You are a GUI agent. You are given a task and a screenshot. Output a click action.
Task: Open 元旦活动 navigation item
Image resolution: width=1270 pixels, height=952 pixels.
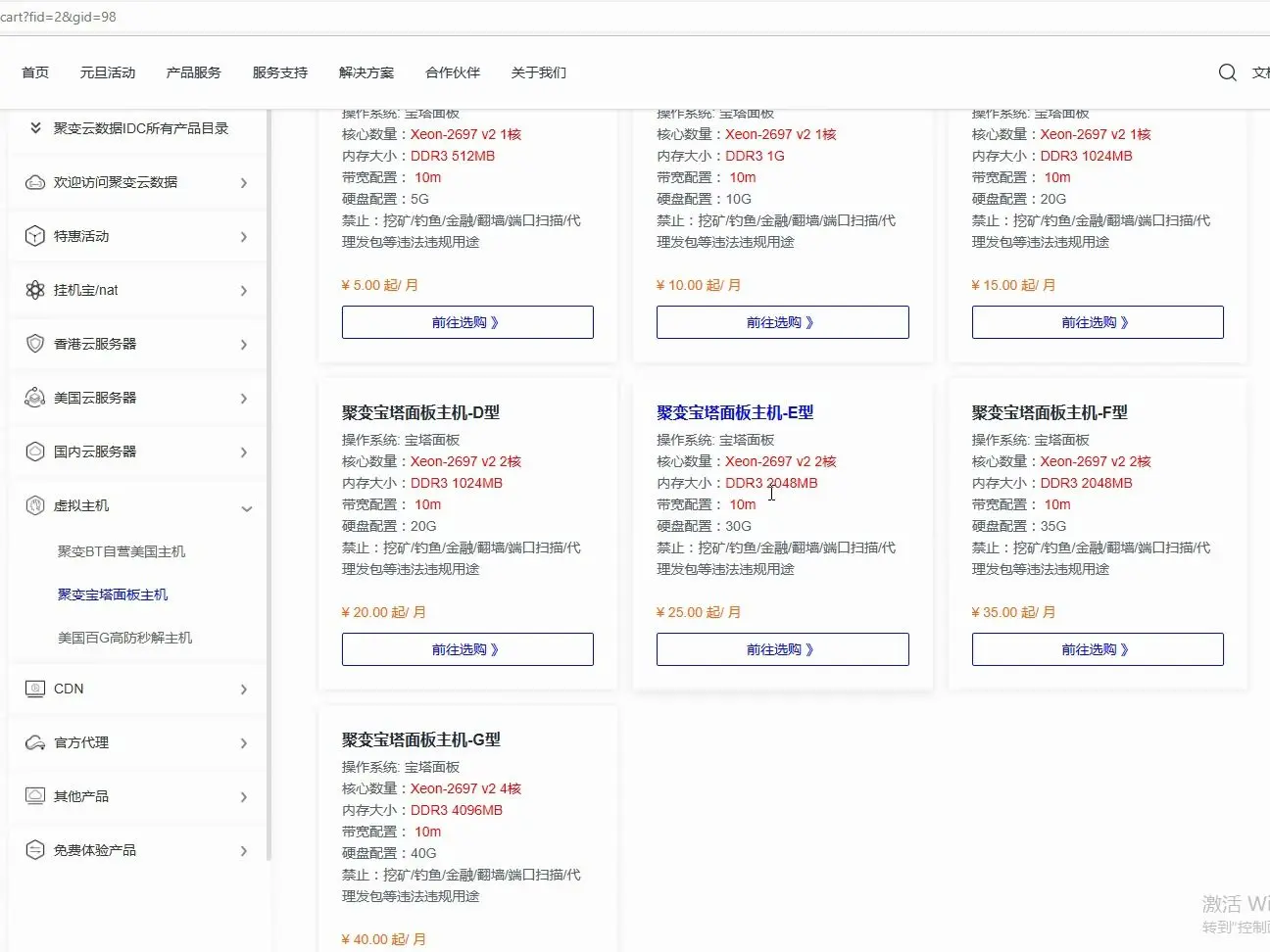point(108,72)
